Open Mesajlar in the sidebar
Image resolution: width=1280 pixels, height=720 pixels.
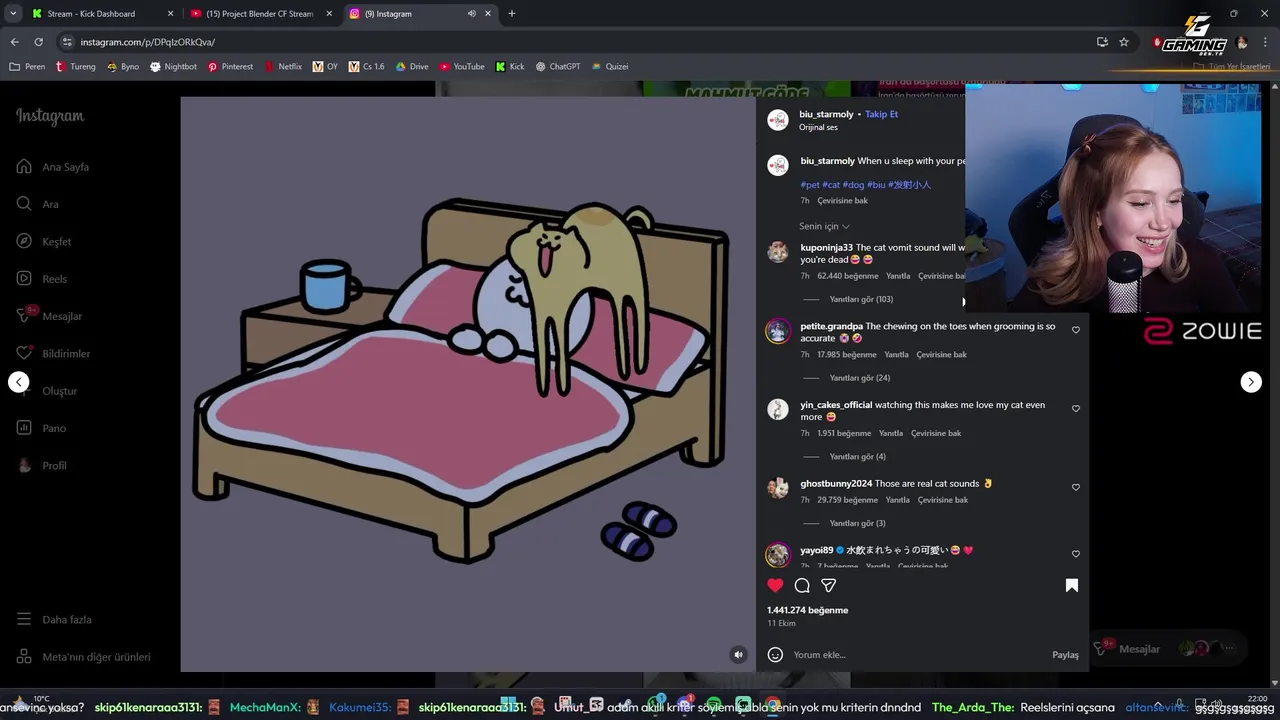coord(49,316)
